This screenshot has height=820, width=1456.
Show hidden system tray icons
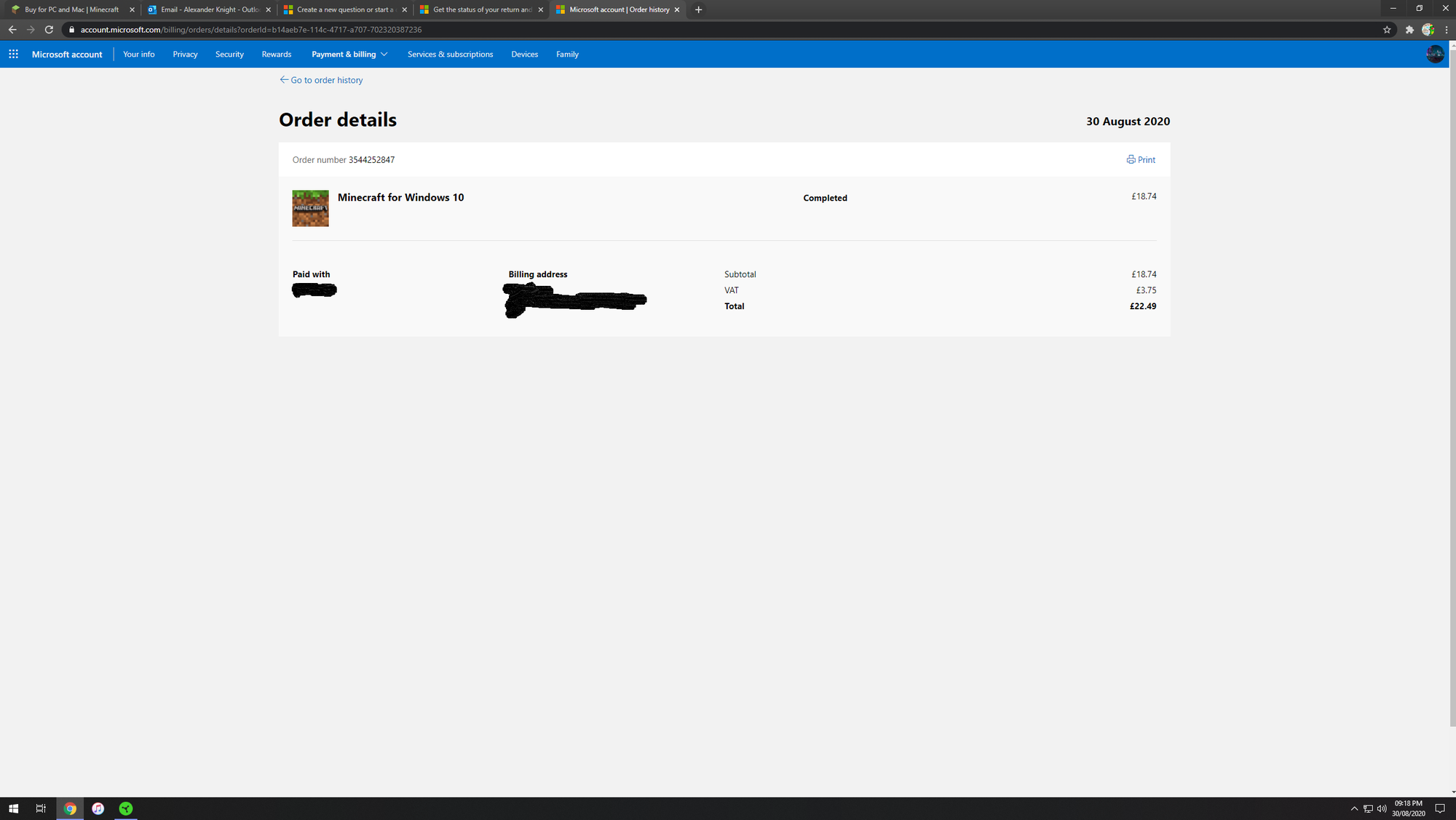pyautogui.click(x=1354, y=808)
